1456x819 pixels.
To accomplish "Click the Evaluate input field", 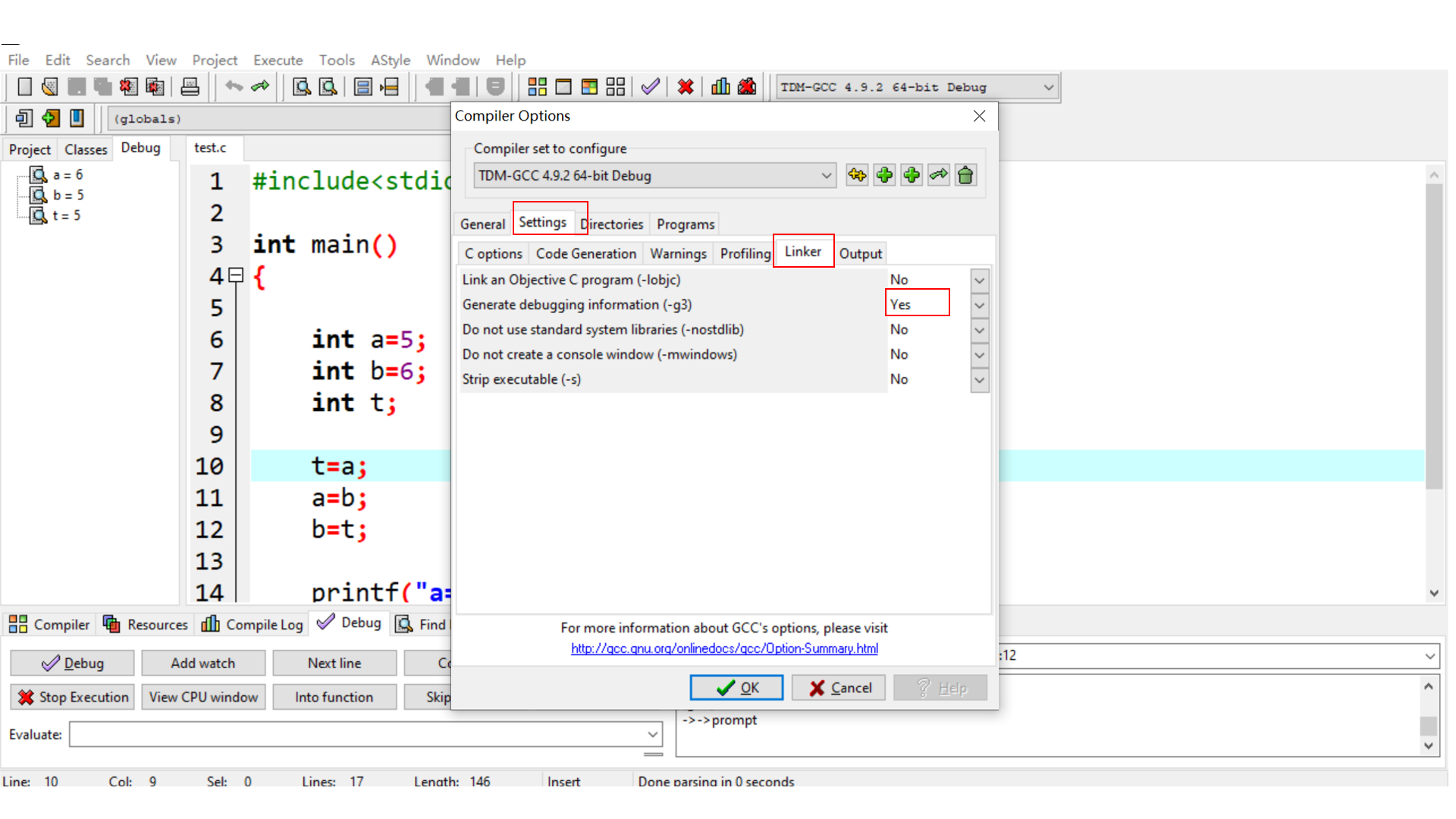I will (356, 734).
